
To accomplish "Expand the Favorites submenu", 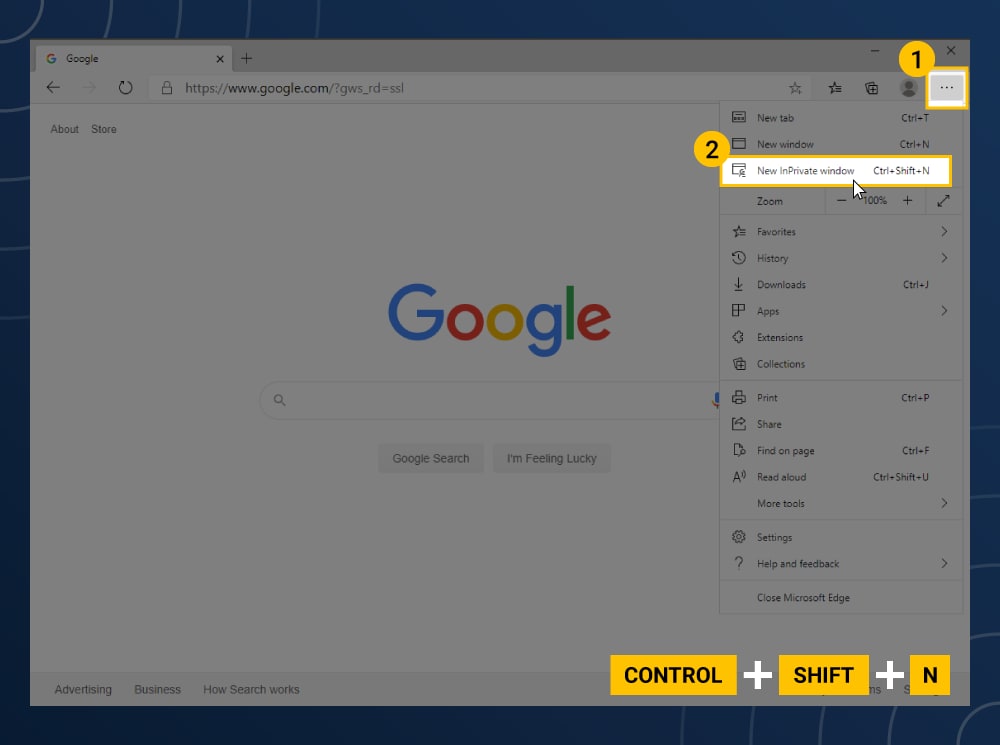I will (x=841, y=232).
